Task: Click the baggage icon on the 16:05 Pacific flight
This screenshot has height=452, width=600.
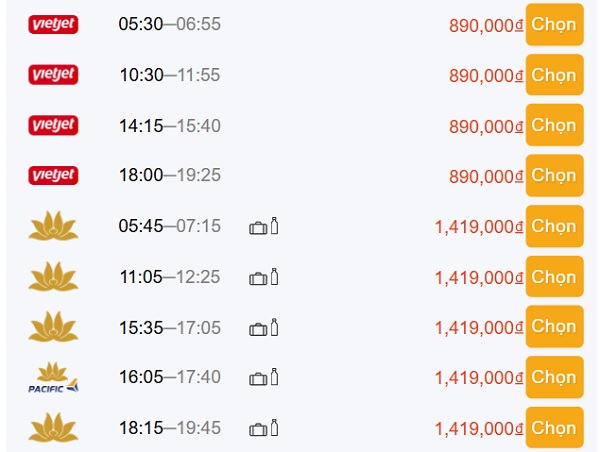Action: click(258, 378)
